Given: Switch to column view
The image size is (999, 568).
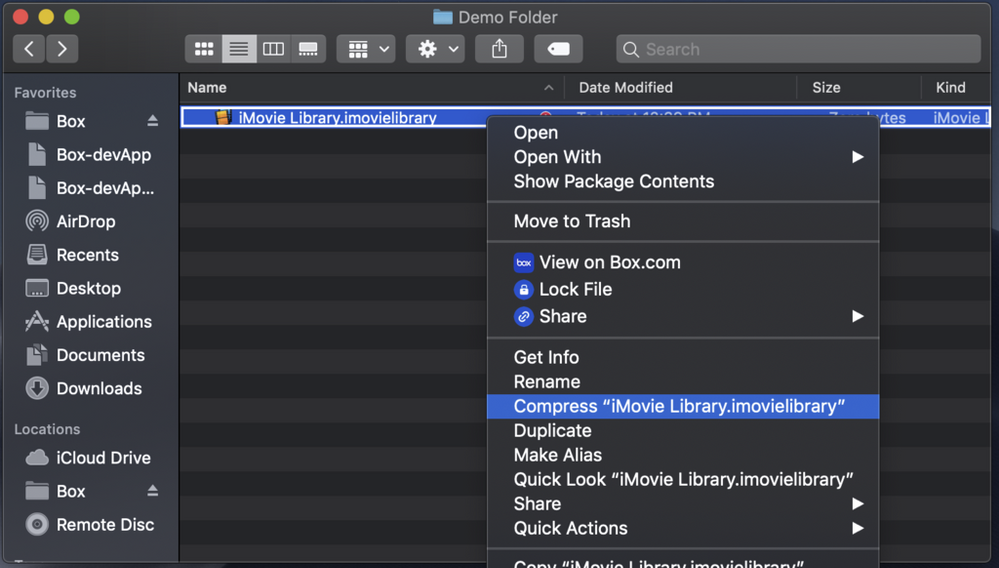Looking at the screenshot, I should (x=273, y=49).
